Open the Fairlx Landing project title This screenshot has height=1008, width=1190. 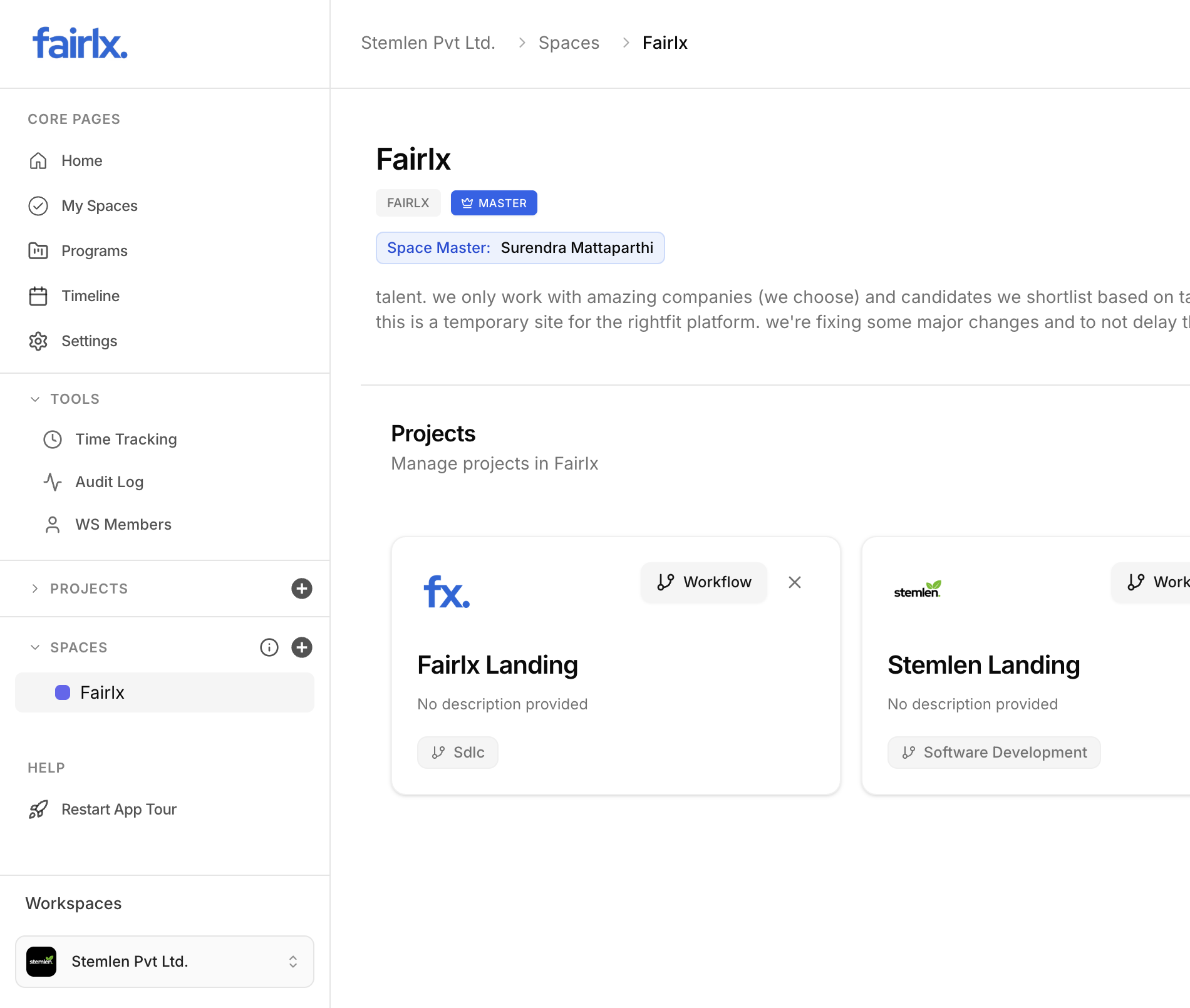click(498, 665)
